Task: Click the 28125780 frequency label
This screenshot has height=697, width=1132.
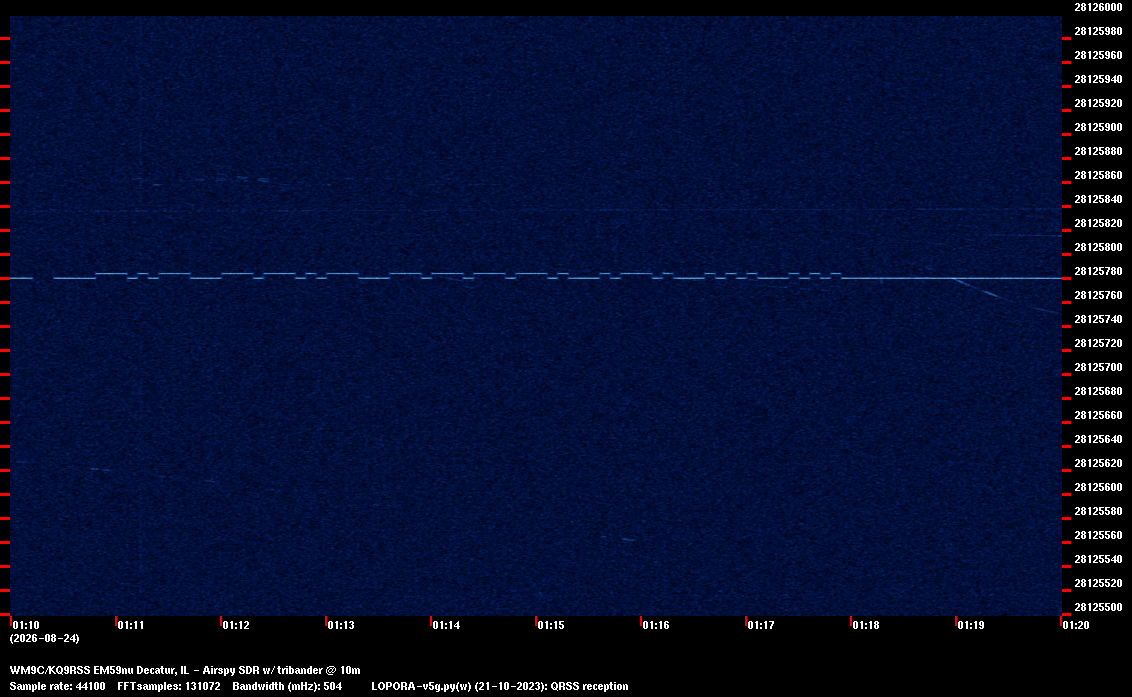Action: point(1098,271)
